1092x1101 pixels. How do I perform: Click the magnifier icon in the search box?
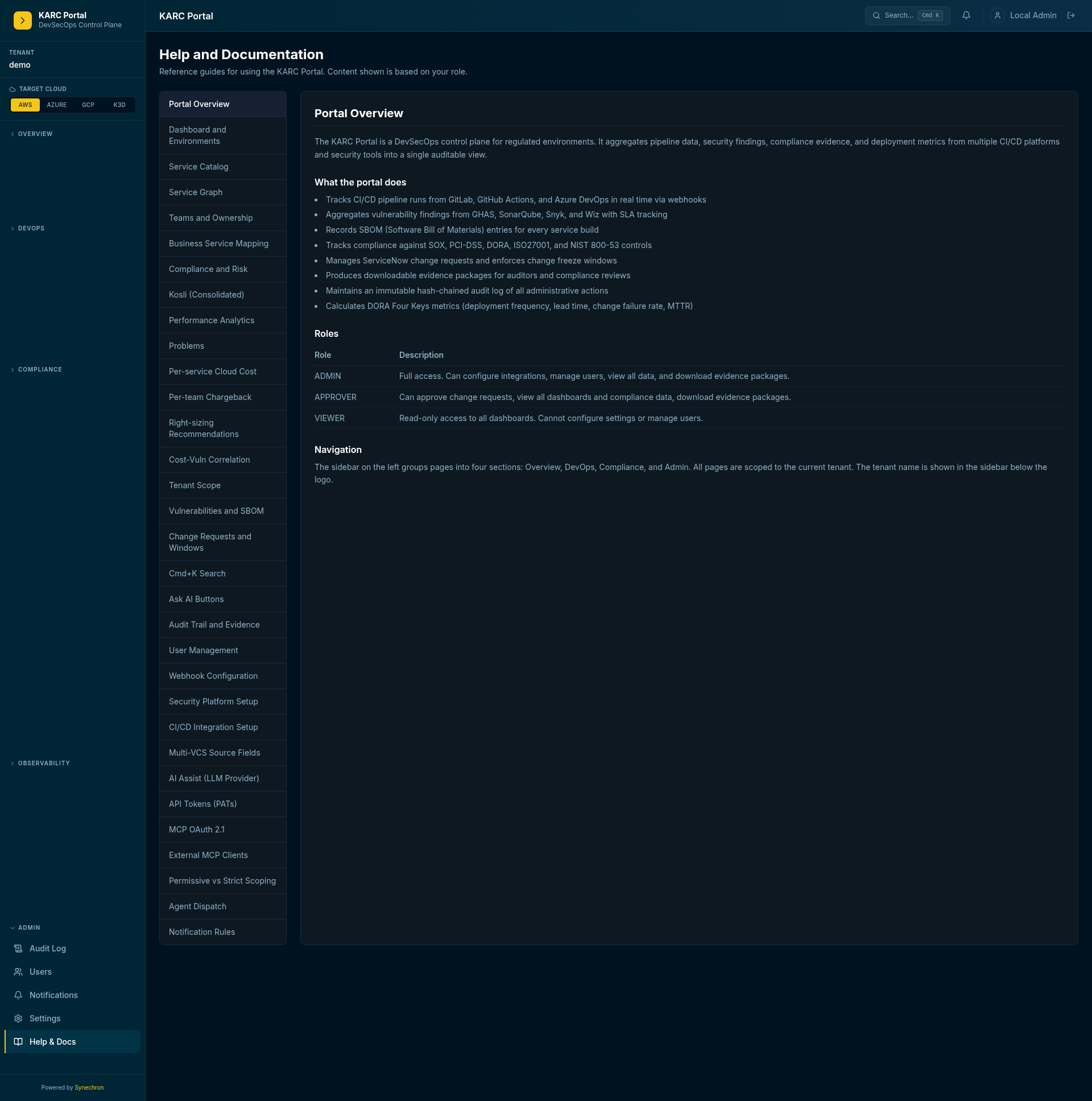coord(876,16)
